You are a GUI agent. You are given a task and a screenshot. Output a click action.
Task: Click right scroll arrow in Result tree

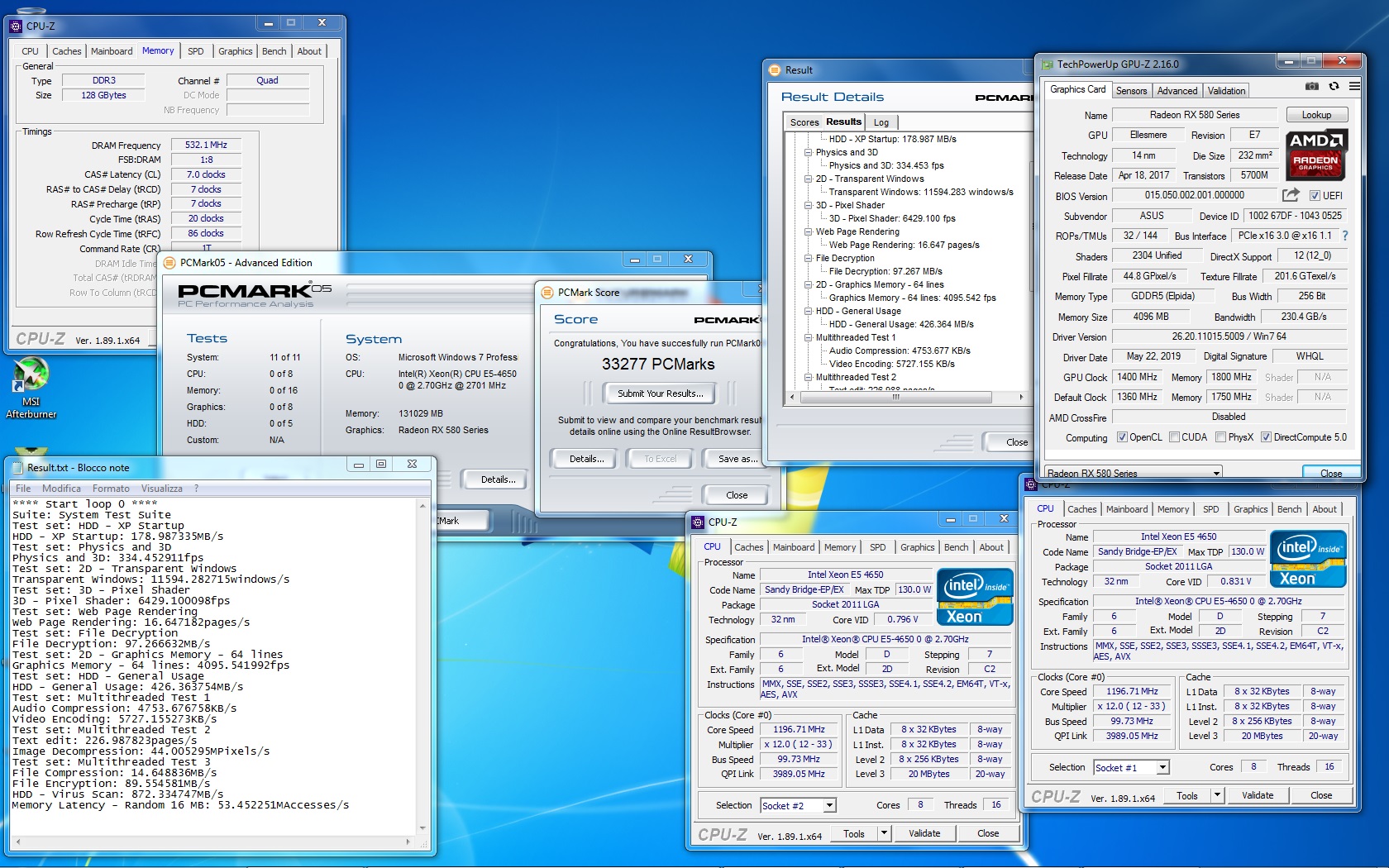coord(1021,397)
